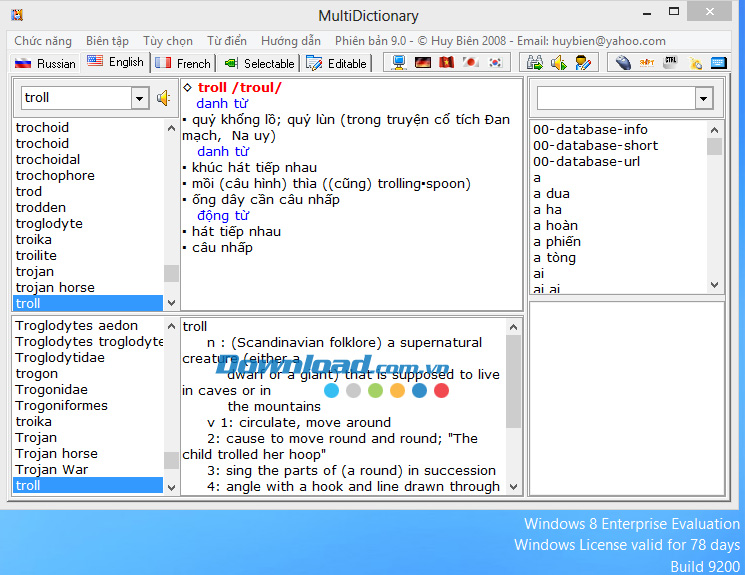
Task: Click the binoculars search icon
Action: pyautogui.click(x=535, y=63)
